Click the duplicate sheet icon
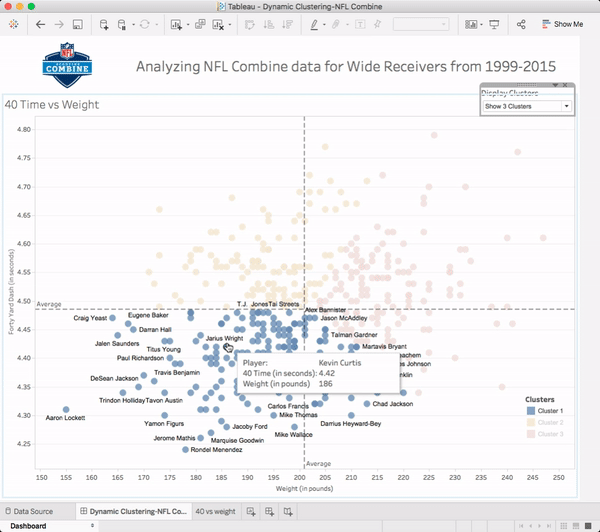This screenshot has width=600, height=532. [200, 24]
